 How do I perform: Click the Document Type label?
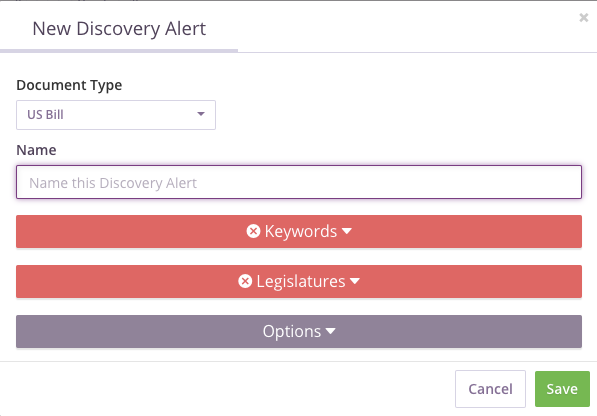point(69,85)
